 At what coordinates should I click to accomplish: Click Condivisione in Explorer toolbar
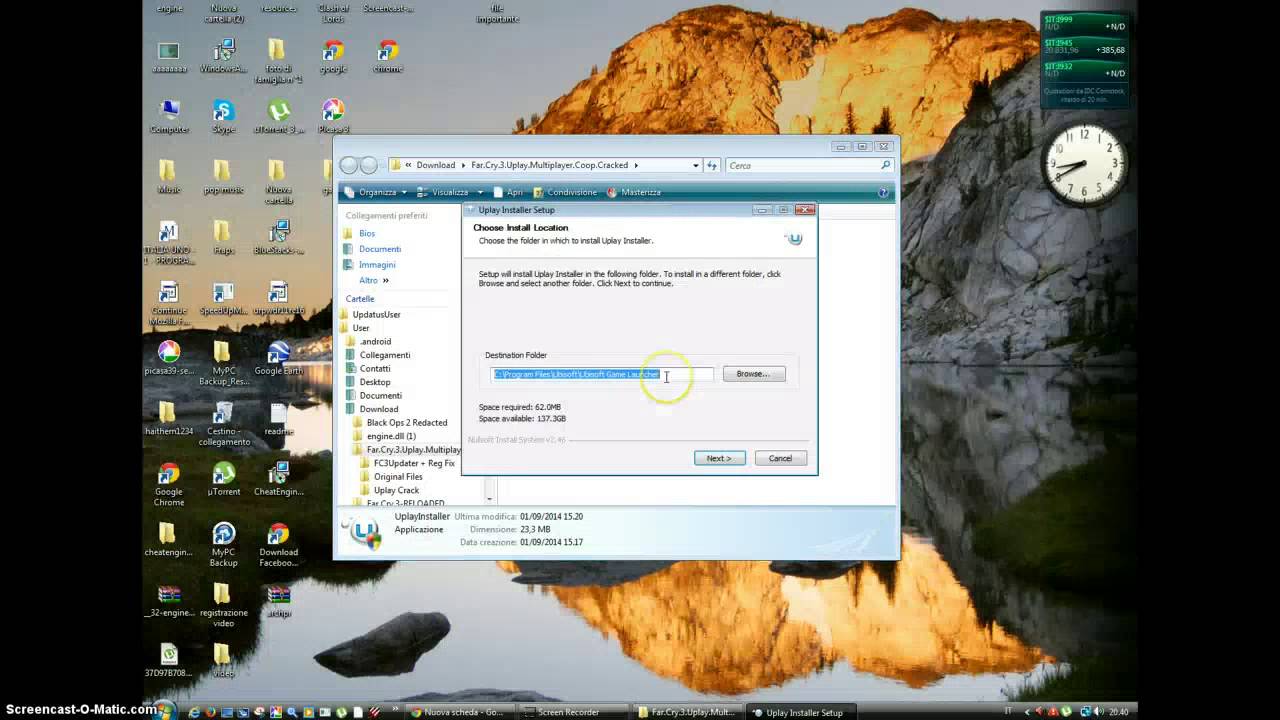click(x=565, y=192)
